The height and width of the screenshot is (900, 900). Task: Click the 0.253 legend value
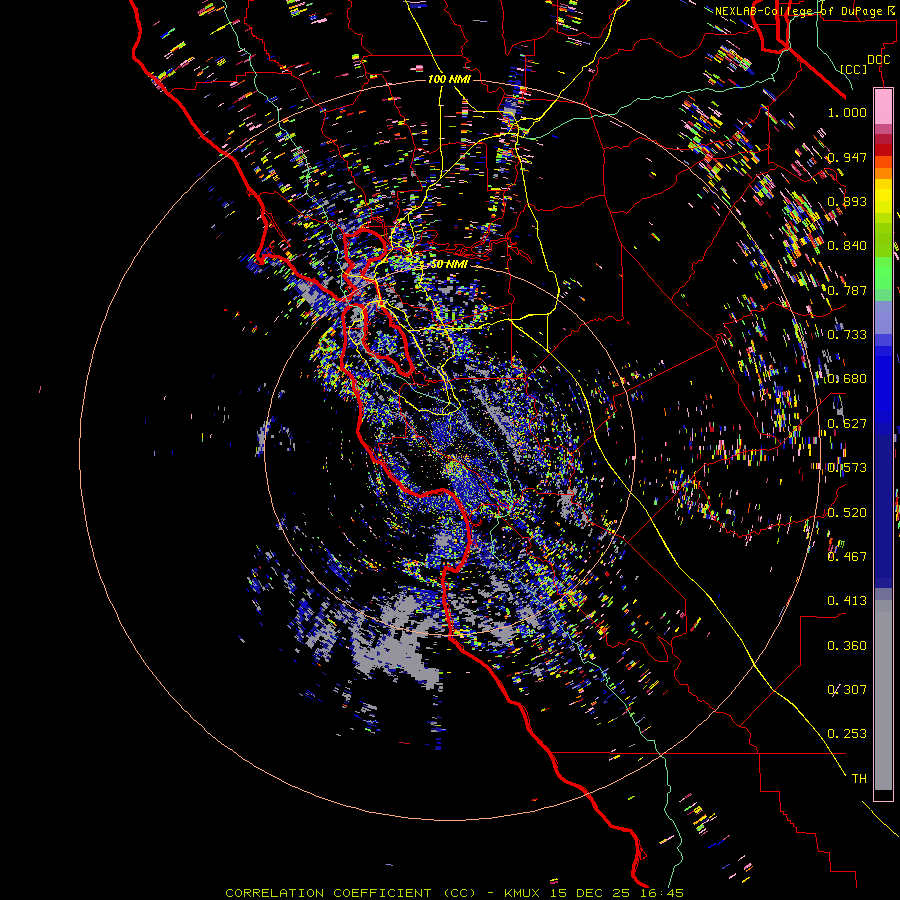[847, 734]
